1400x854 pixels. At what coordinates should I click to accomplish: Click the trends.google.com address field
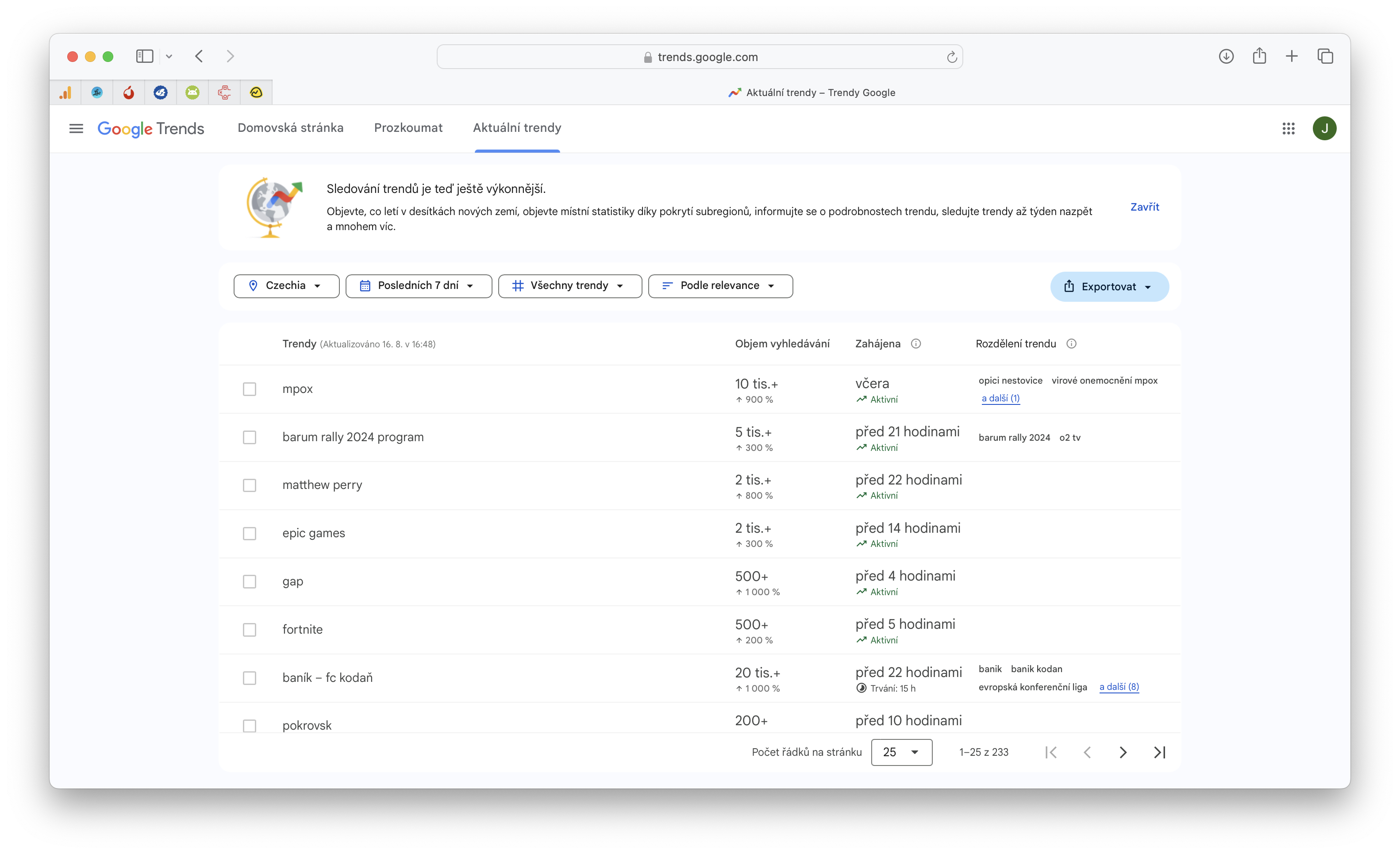[x=700, y=57]
